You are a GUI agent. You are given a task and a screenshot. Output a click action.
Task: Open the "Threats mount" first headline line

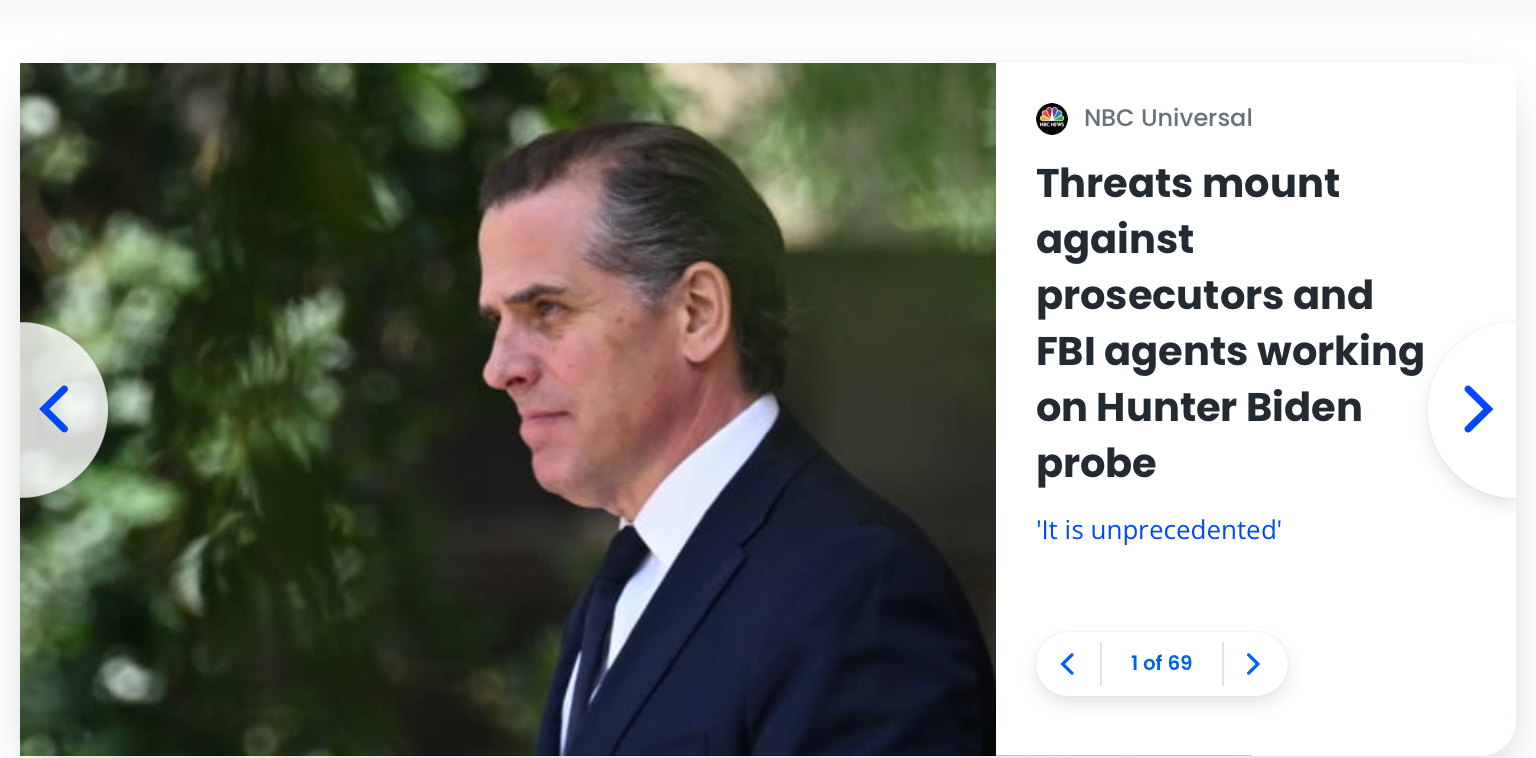point(1187,184)
